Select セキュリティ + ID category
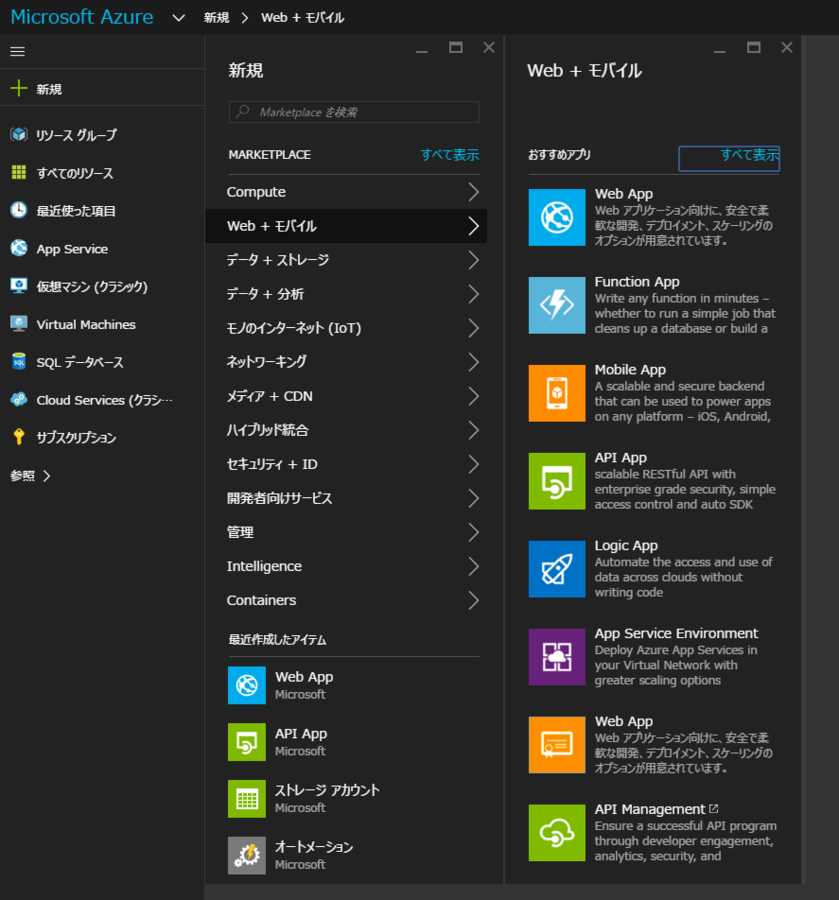 346,464
